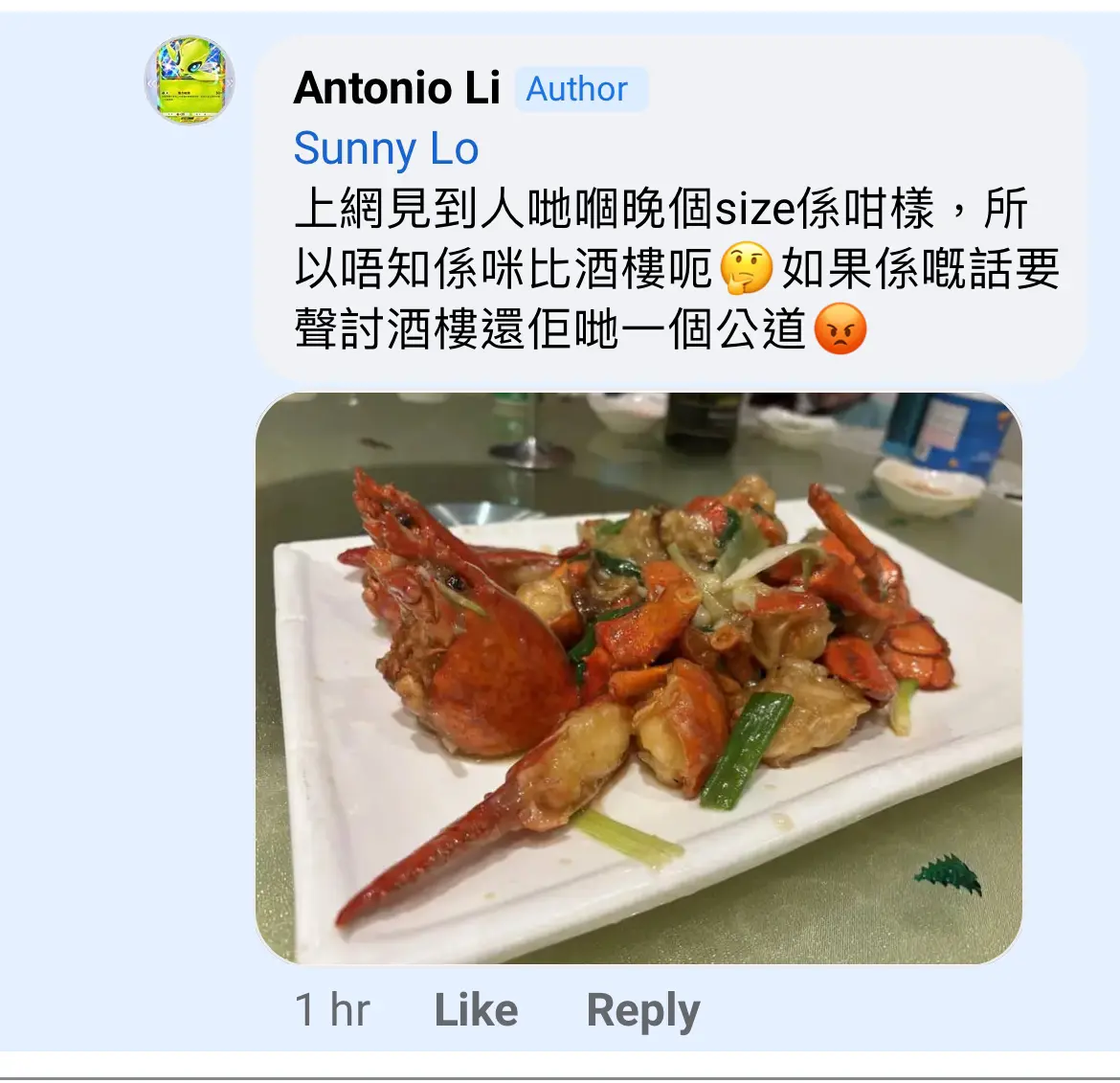The image size is (1120, 1083).
Task: Click the word size in the comment
Action: [755, 209]
